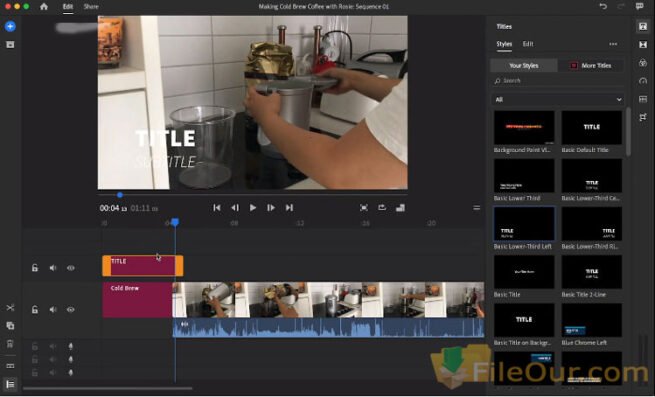Click the Redo arrow icon
655x397 pixels.
621,6
